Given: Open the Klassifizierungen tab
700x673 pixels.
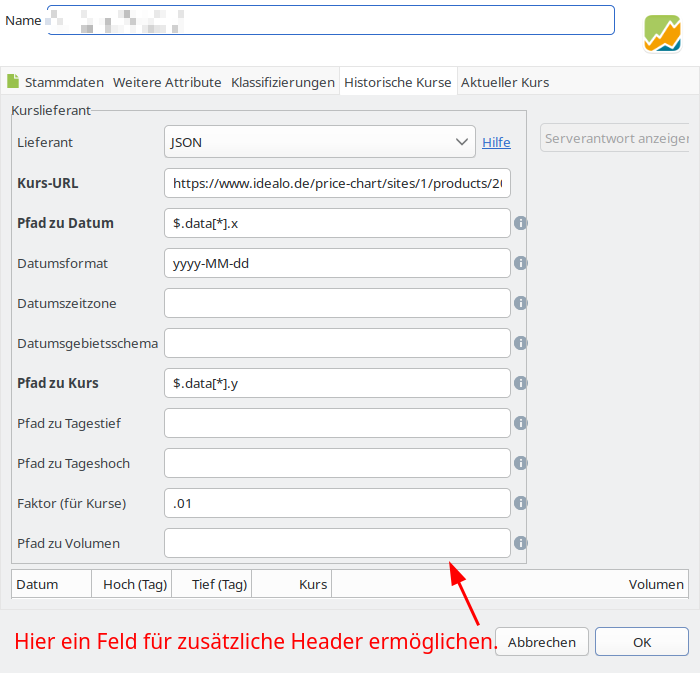Looking at the screenshot, I should 282,82.
